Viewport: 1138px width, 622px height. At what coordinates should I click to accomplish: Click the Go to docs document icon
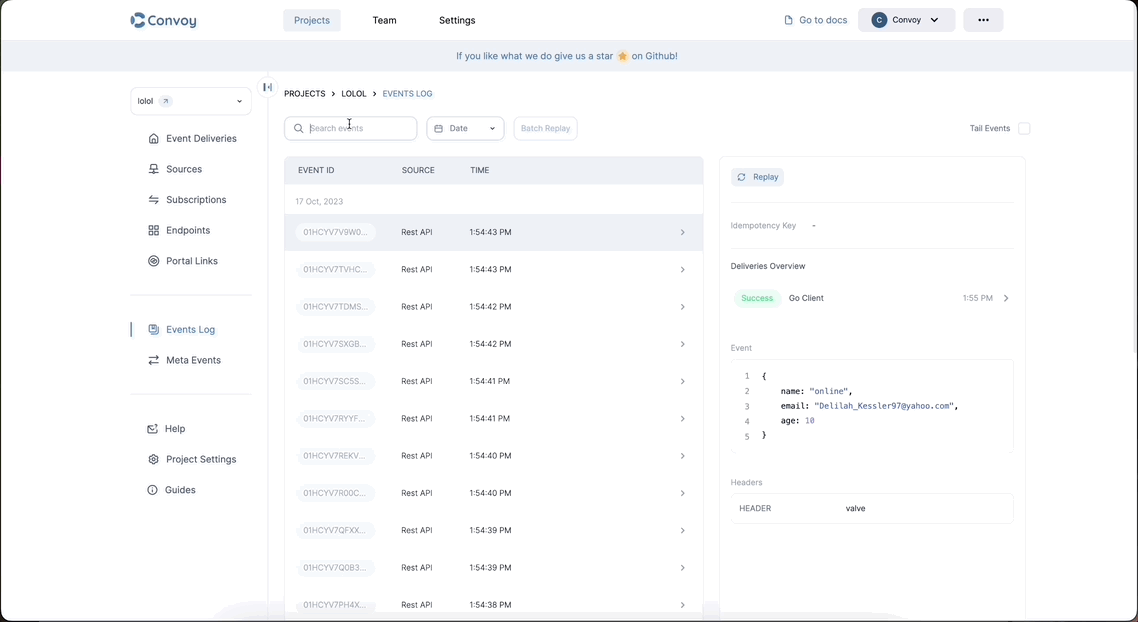(788, 20)
